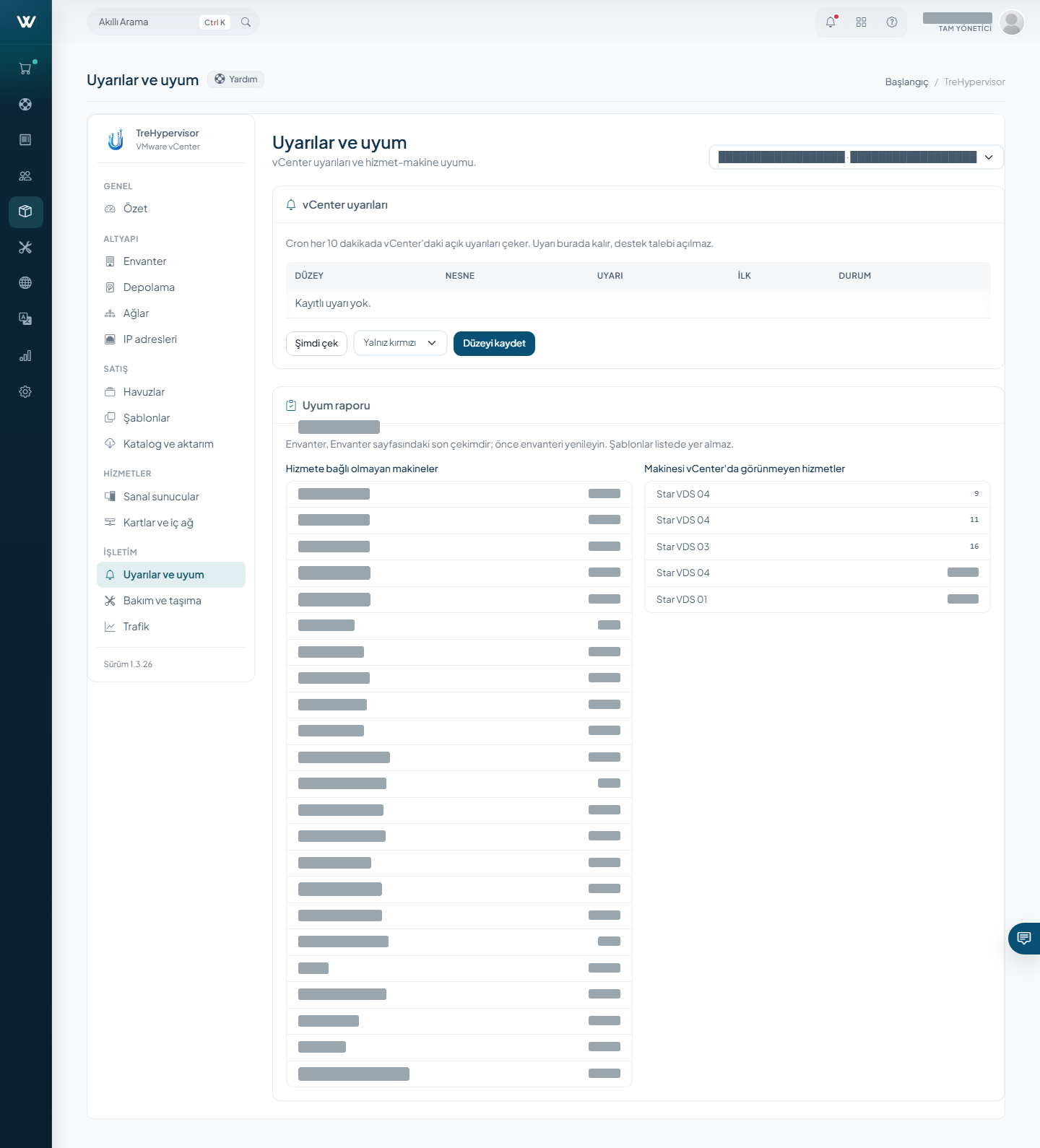The width and height of the screenshot is (1040, 1148).
Task: Click the W logo at top left
Action: [x=26, y=22]
